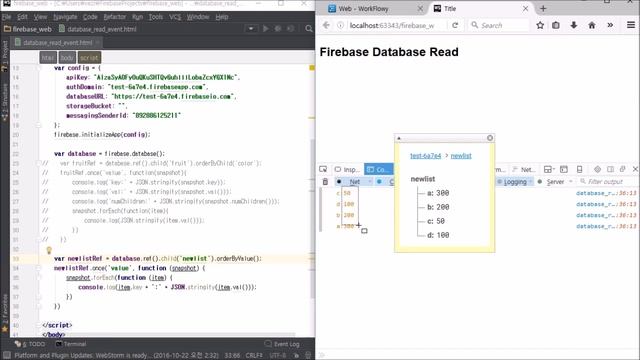Open the Project tool window stripe

coord(4,57)
